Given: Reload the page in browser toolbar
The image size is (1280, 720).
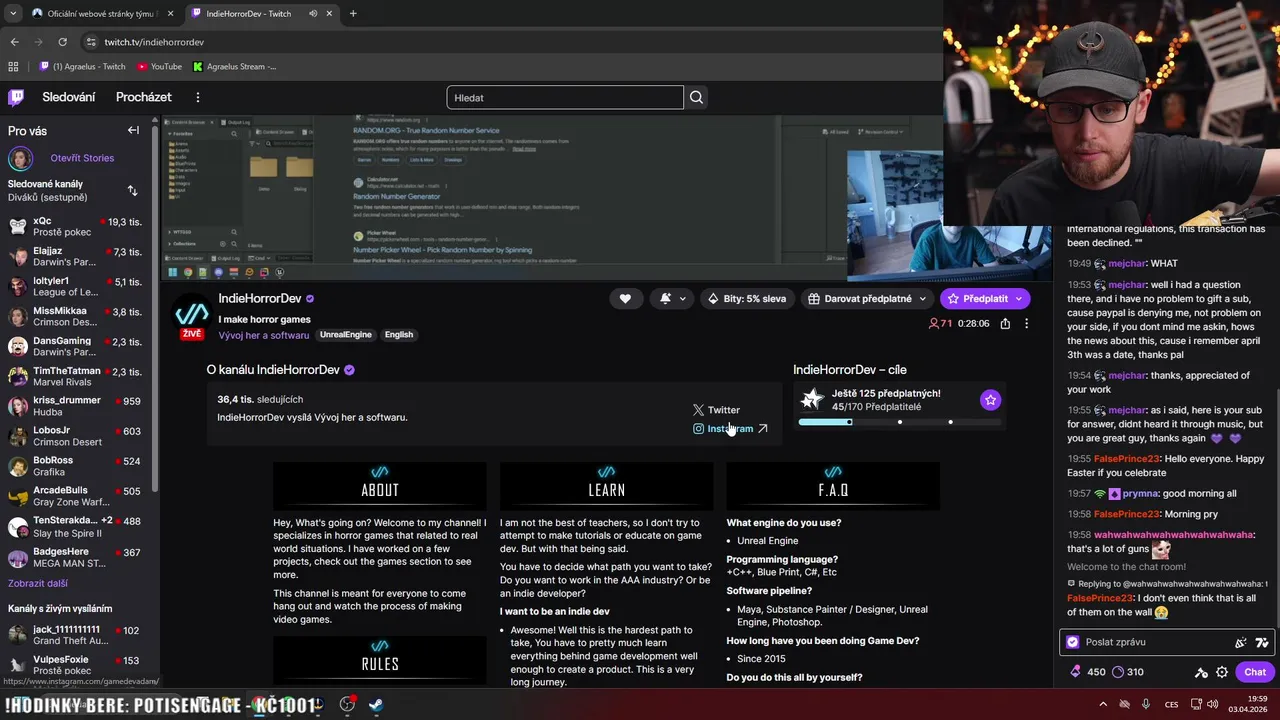Looking at the screenshot, I should [62, 42].
